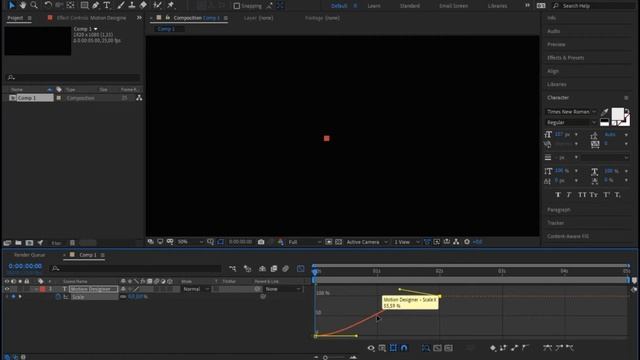This screenshot has width=640, height=360.
Task: Expand the Align panel
Action: click(x=553, y=71)
